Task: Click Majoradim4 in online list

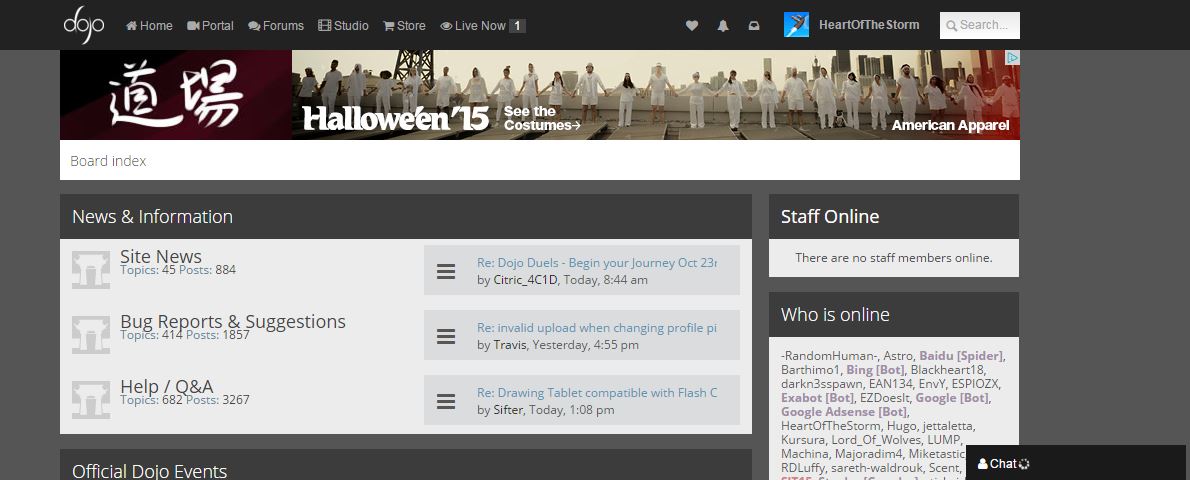Action: tap(871, 453)
